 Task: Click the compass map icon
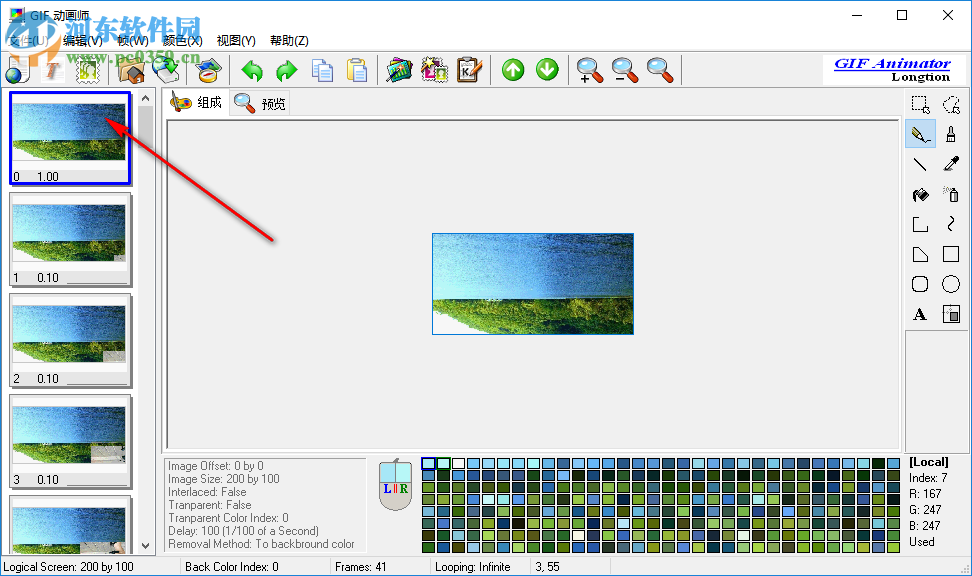(x=209, y=70)
